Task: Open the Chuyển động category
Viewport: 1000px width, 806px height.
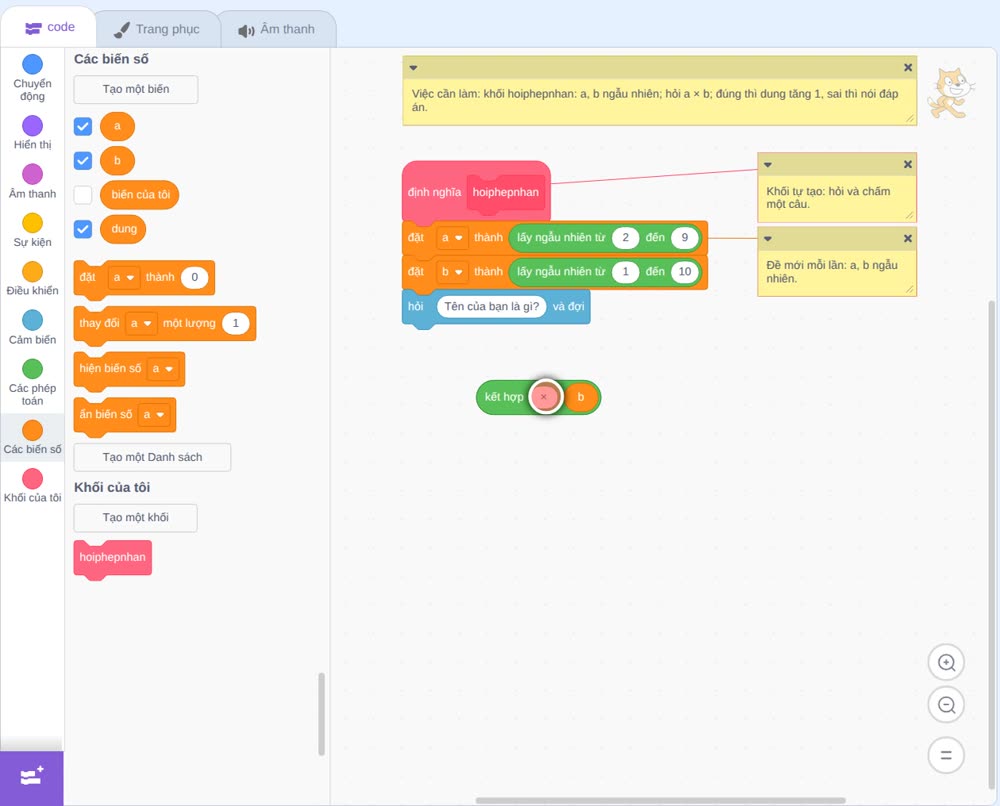Action: tap(33, 78)
